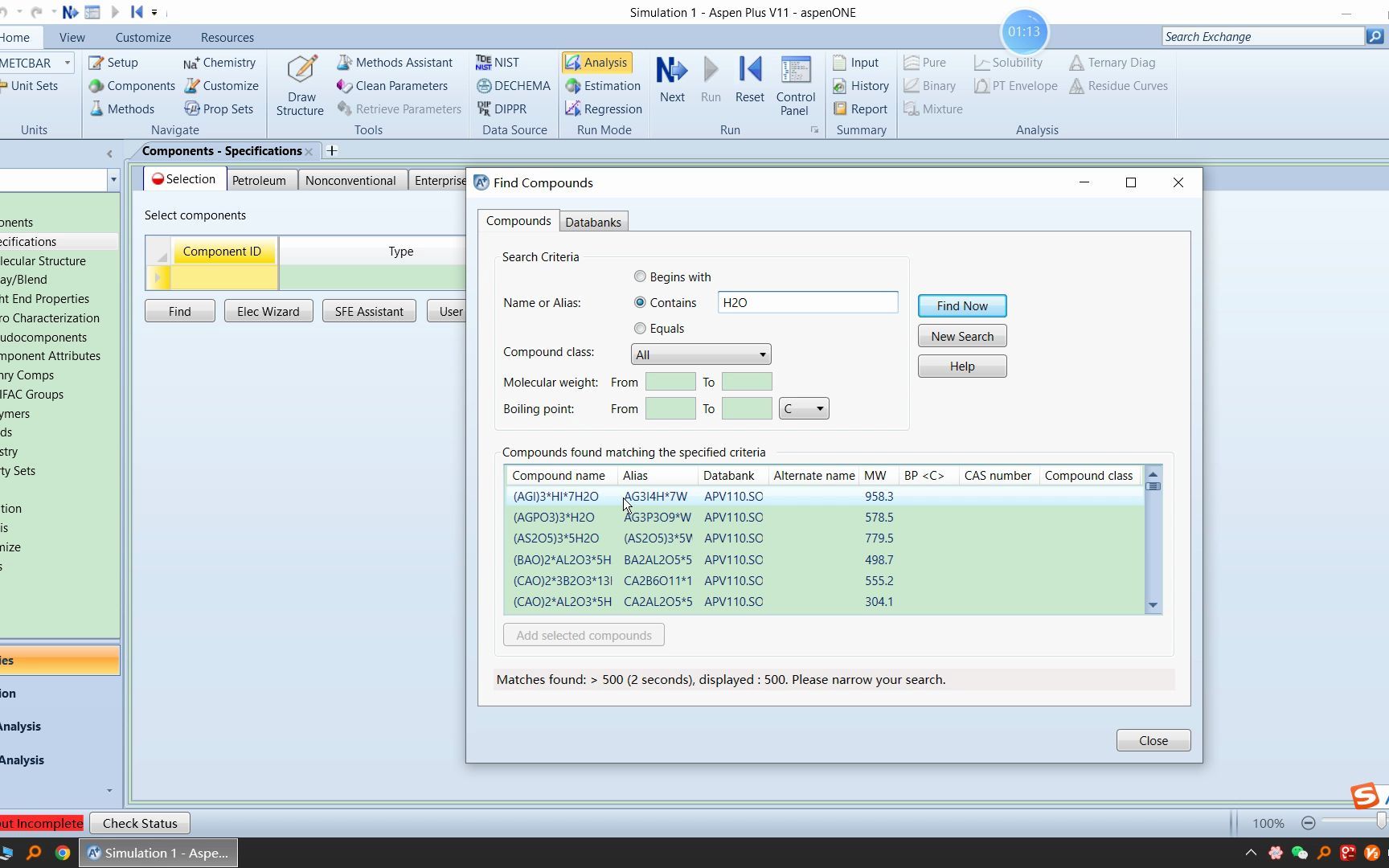Open the Quick Access Toolbar dropdown

pos(154,12)
